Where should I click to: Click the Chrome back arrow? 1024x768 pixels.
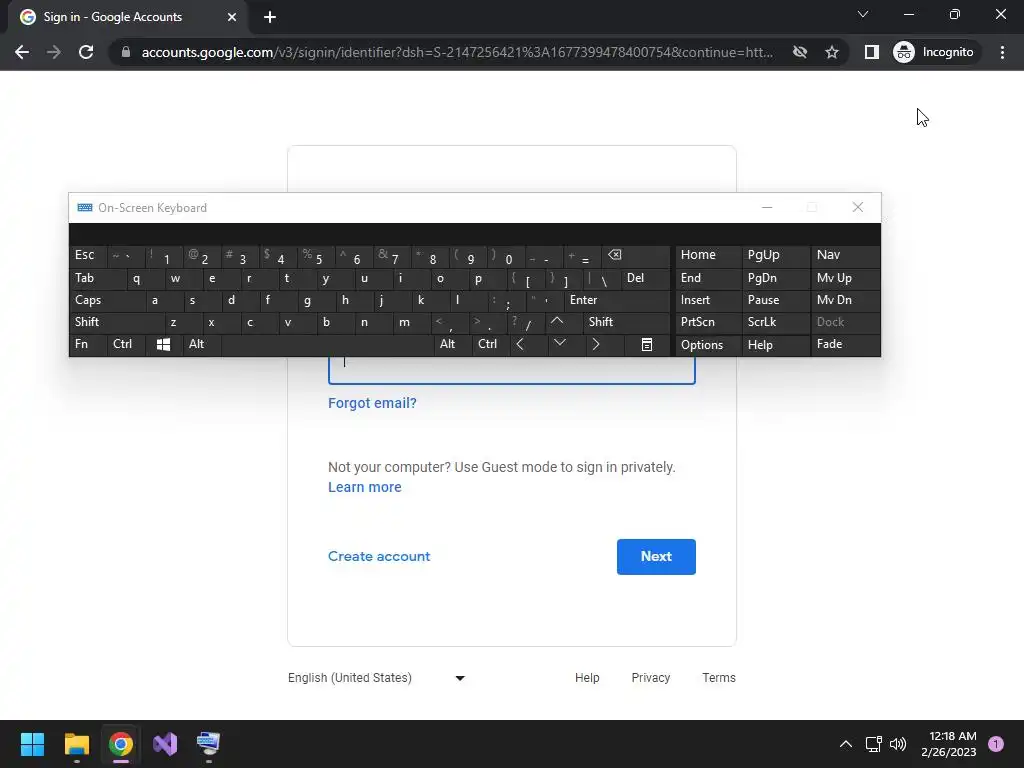[22, 52]
